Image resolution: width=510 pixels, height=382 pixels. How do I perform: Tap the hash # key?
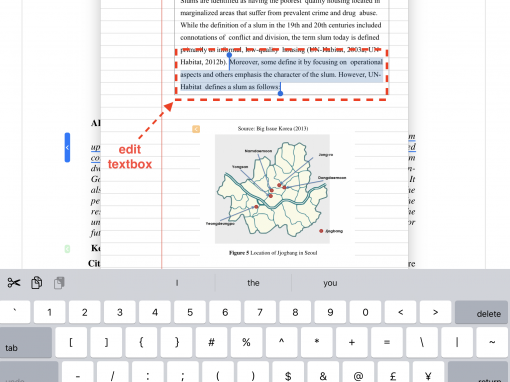coord(211,342)
